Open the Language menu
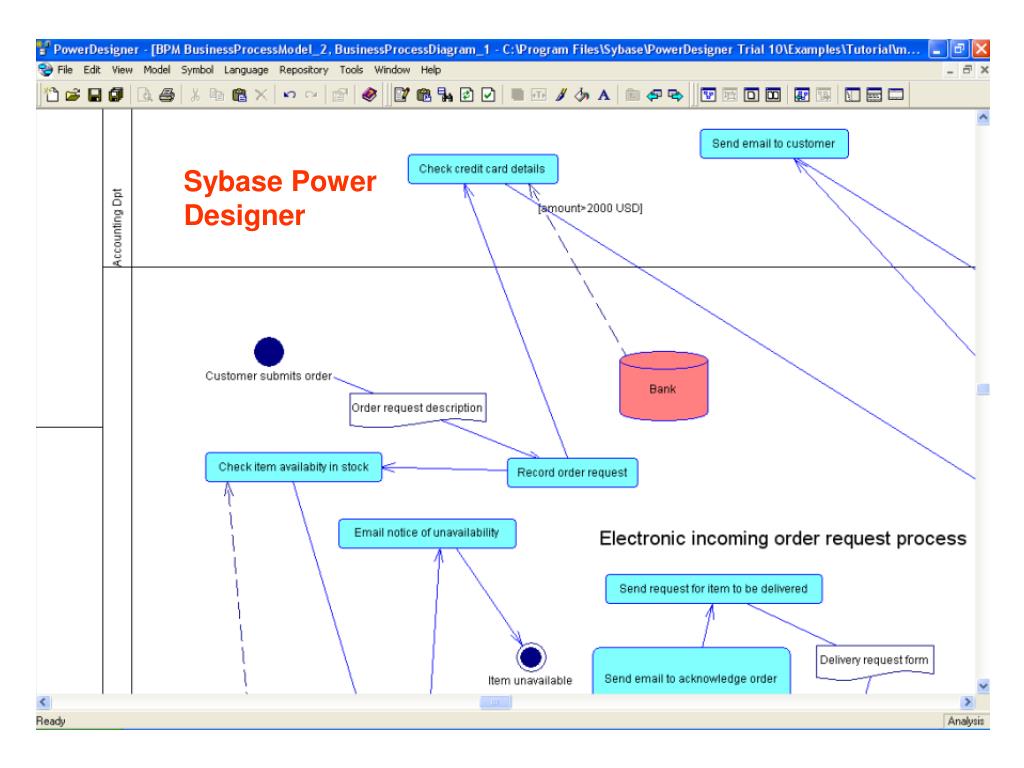 [x=246, y=70]
